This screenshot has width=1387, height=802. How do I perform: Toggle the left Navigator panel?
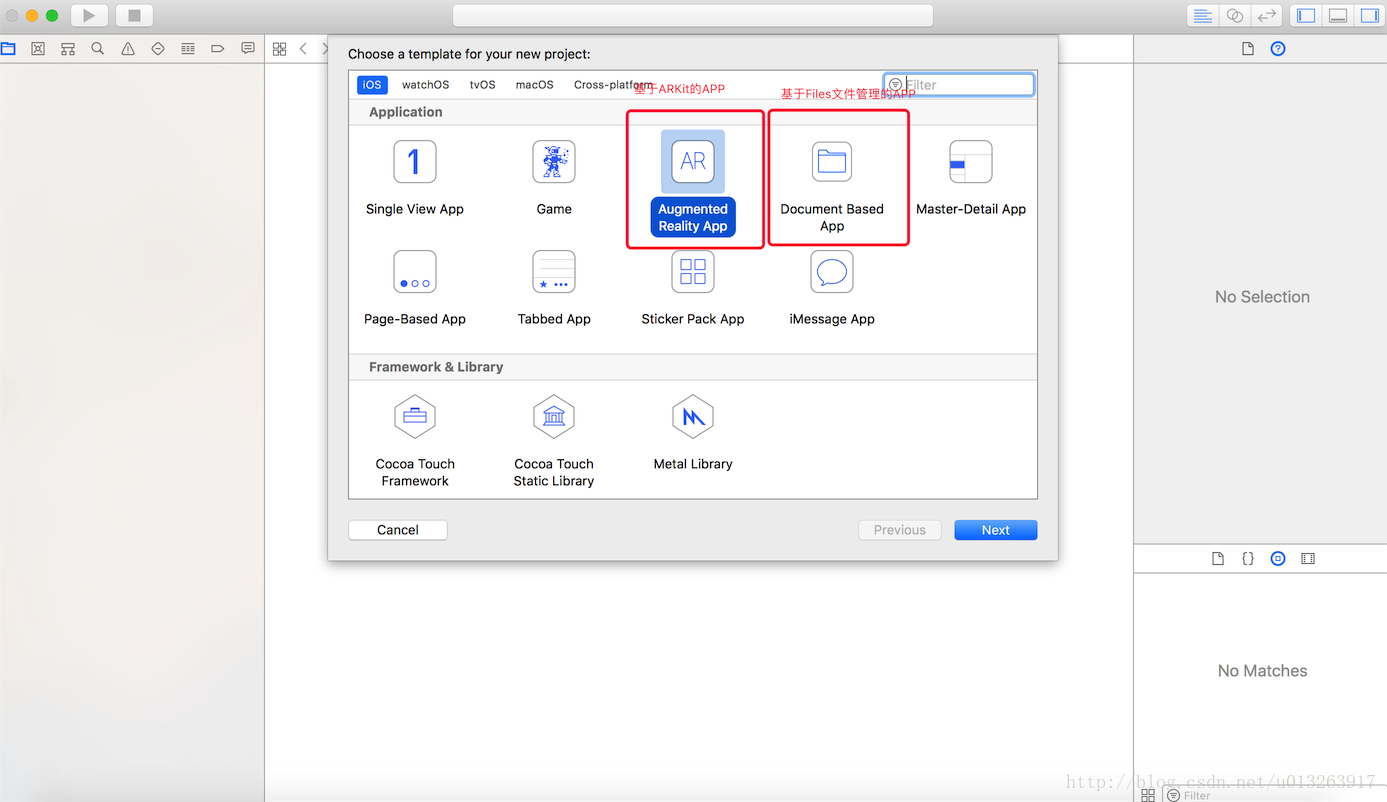[1306, 15]
